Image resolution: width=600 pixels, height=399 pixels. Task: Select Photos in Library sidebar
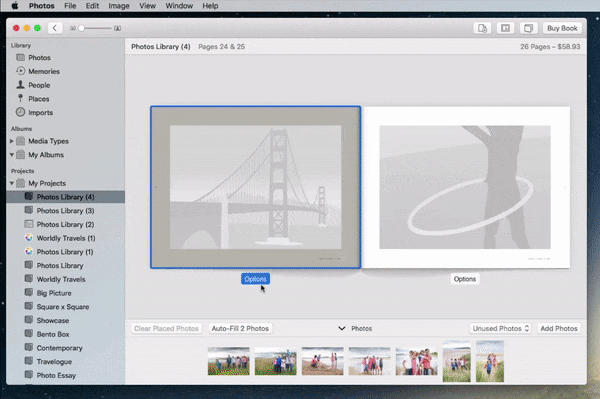[39, 57]
